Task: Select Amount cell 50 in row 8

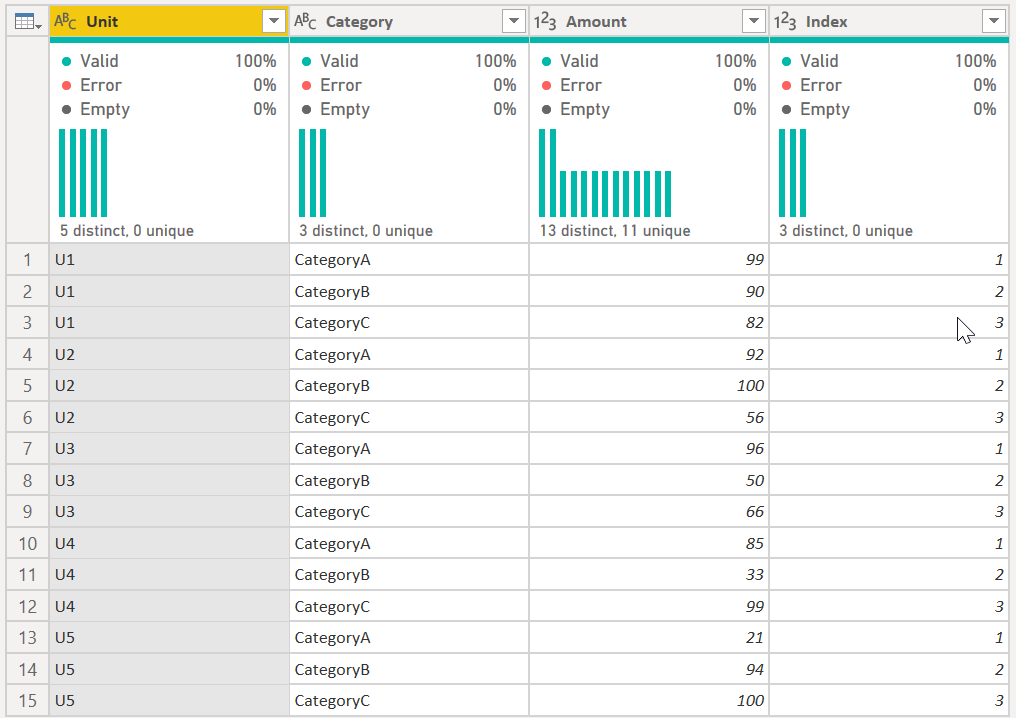Action: (649, 480)
